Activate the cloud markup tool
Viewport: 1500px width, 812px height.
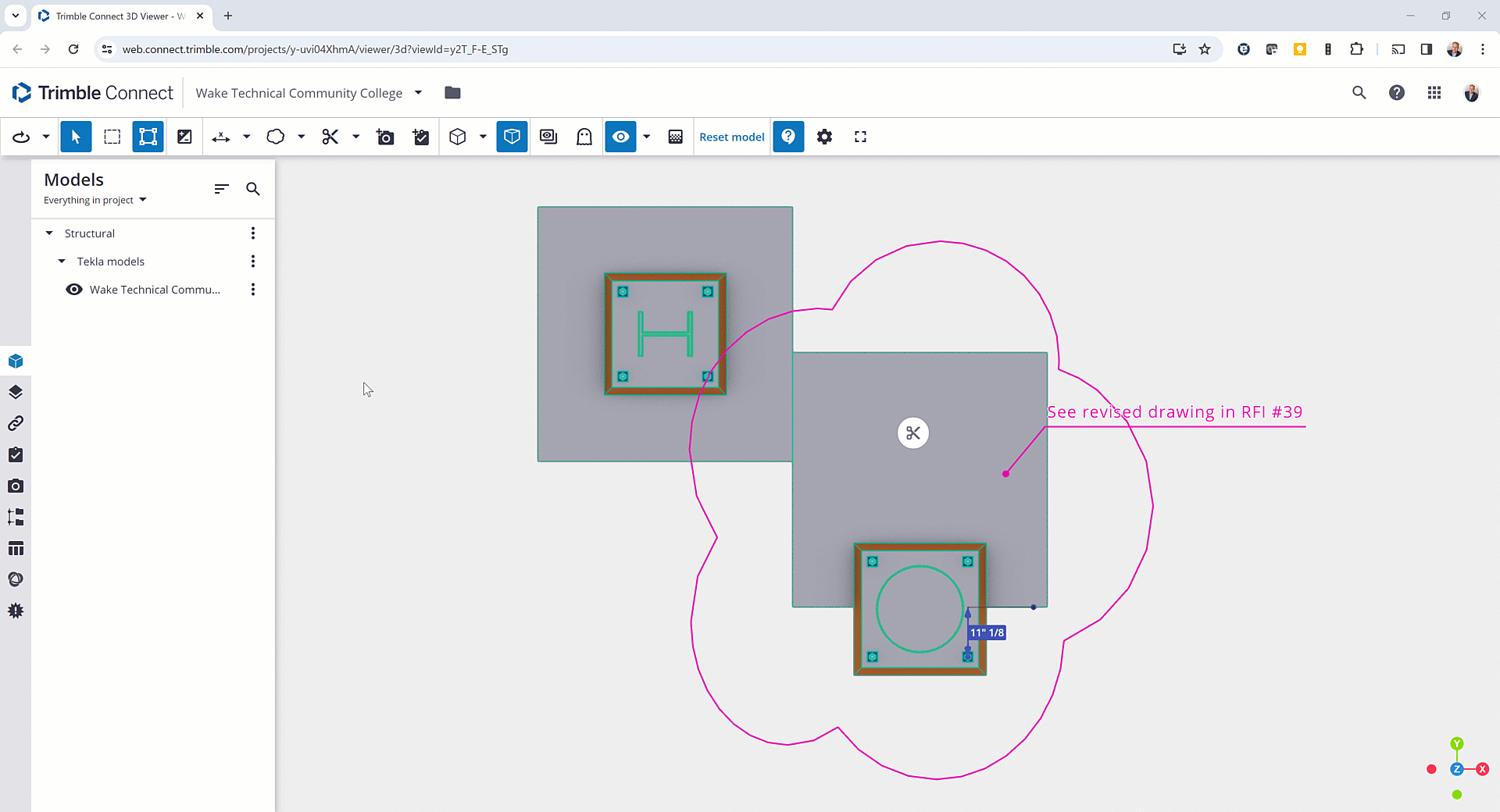click(x=275, y=137)
